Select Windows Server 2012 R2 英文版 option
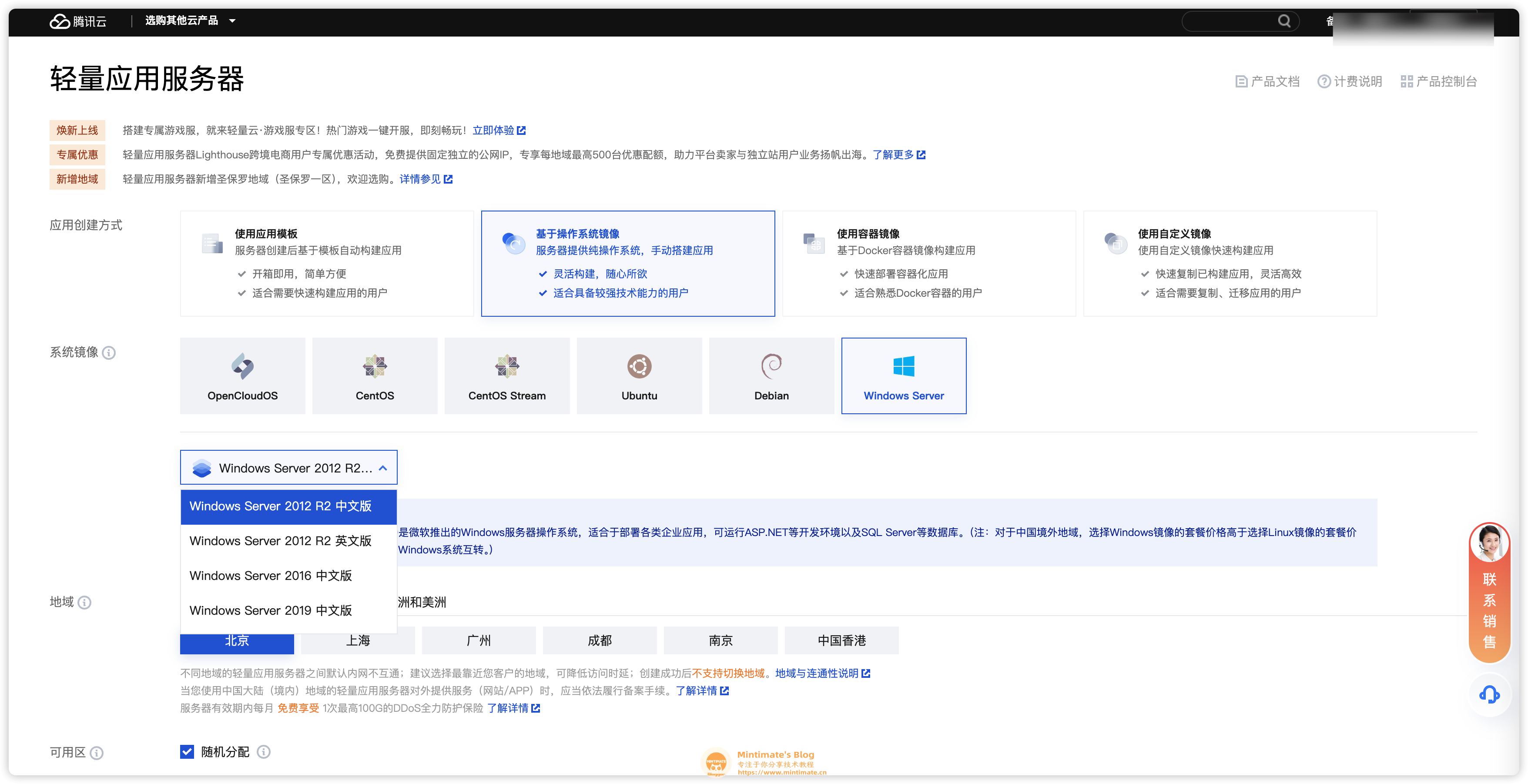This screenshot has width=1528, height=784. (x=288, y=541)
